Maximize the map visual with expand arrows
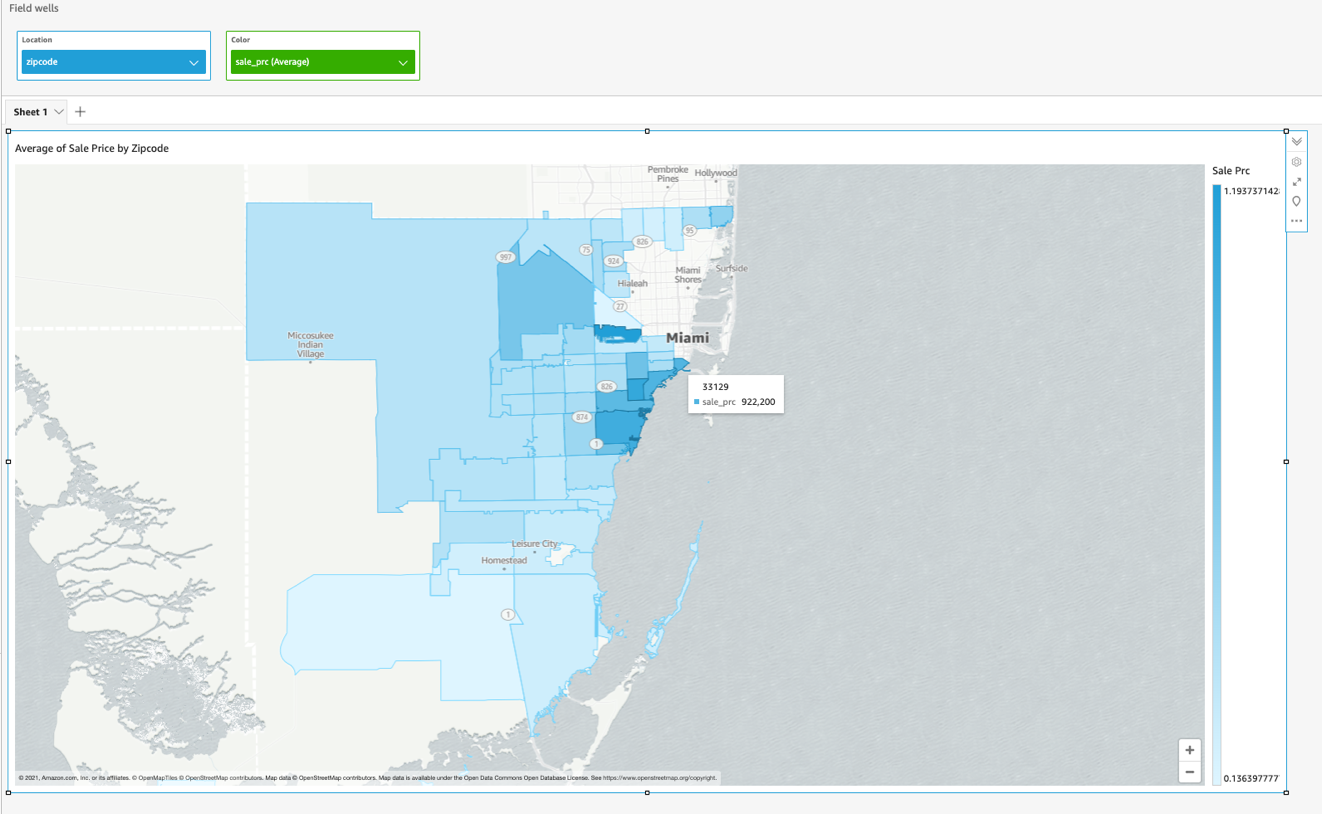This screenshot has width=1322, height=814. coord(1296,182)
